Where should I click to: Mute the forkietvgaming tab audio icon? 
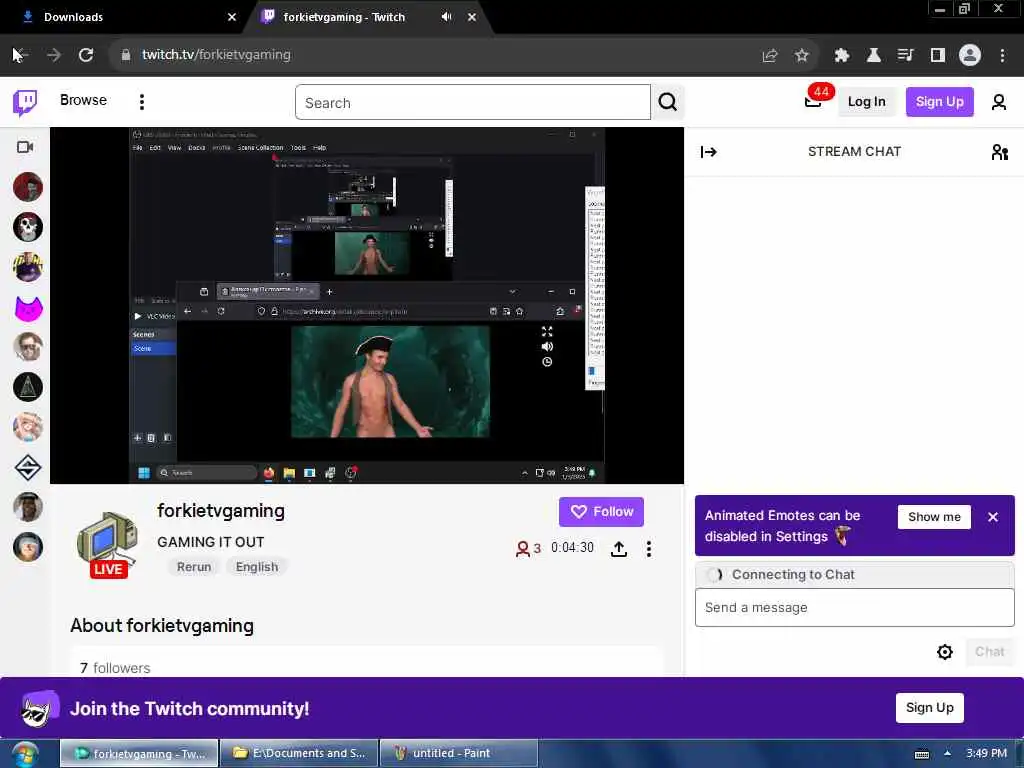click(x=446, y=17)
